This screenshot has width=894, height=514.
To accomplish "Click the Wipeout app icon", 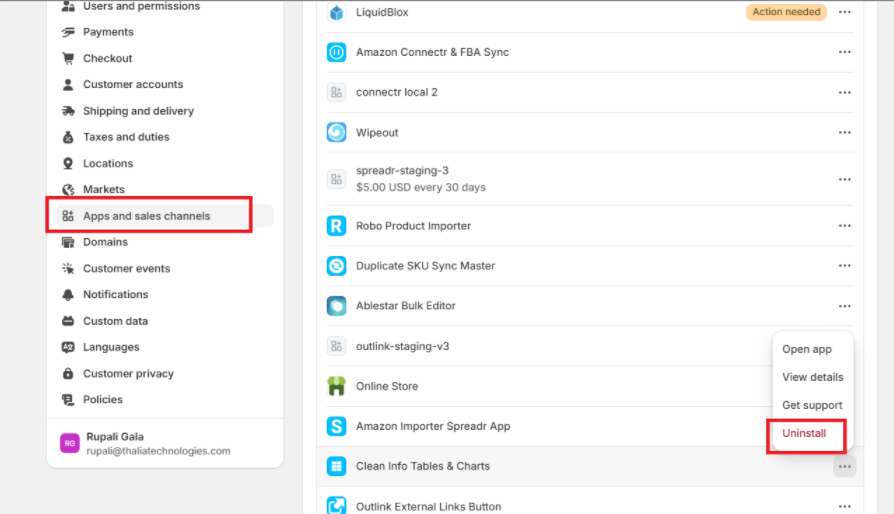I will (x=336, y=132).
